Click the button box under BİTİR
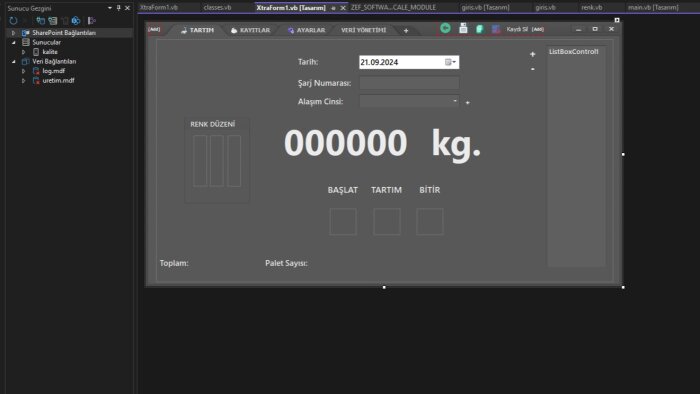Image resolution: width=700 pixels, height=394 pixels. (x=430, y=221)
